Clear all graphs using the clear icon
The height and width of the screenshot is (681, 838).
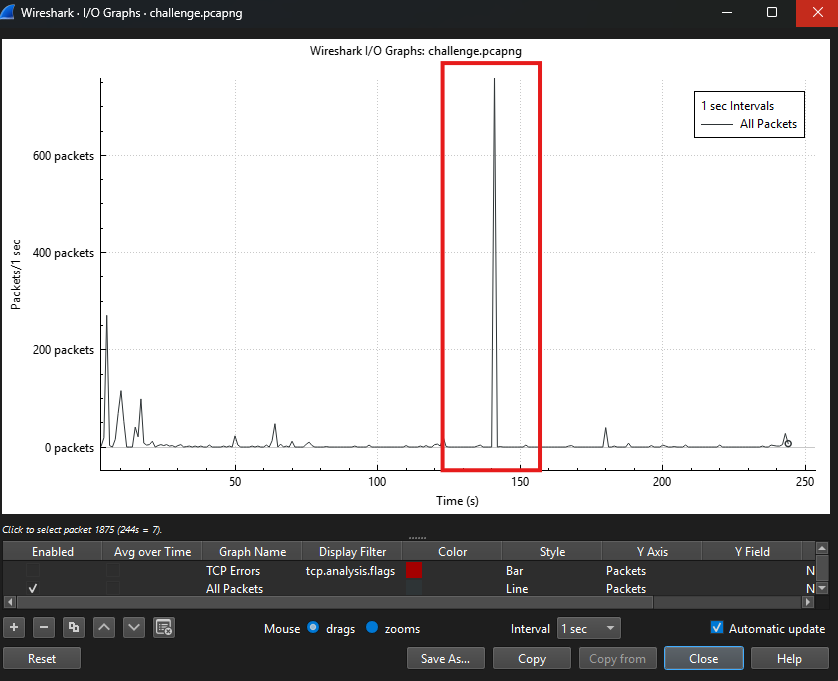[x=164, y=627]
